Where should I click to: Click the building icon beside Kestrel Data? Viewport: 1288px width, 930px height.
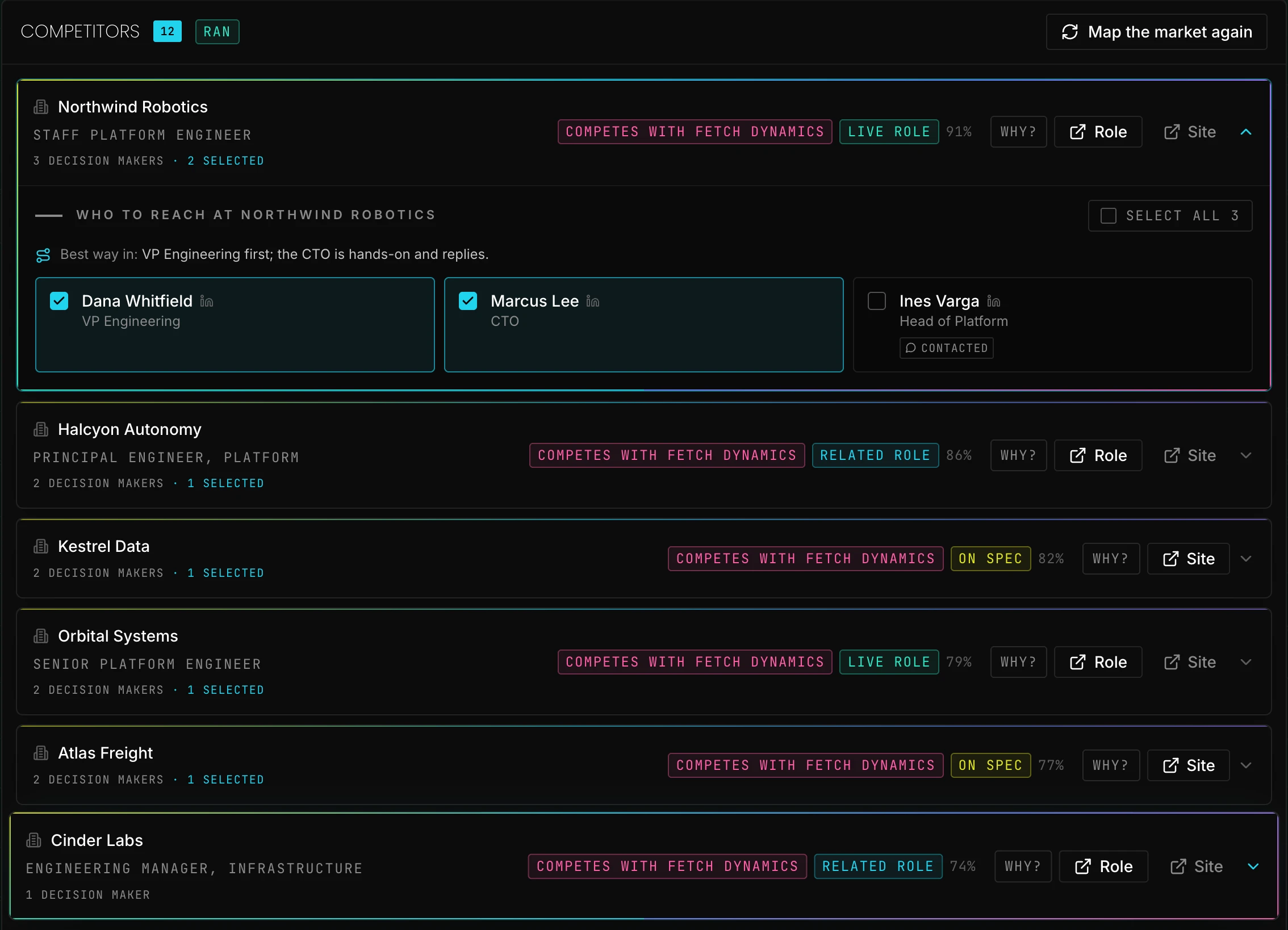pos(41,546)
